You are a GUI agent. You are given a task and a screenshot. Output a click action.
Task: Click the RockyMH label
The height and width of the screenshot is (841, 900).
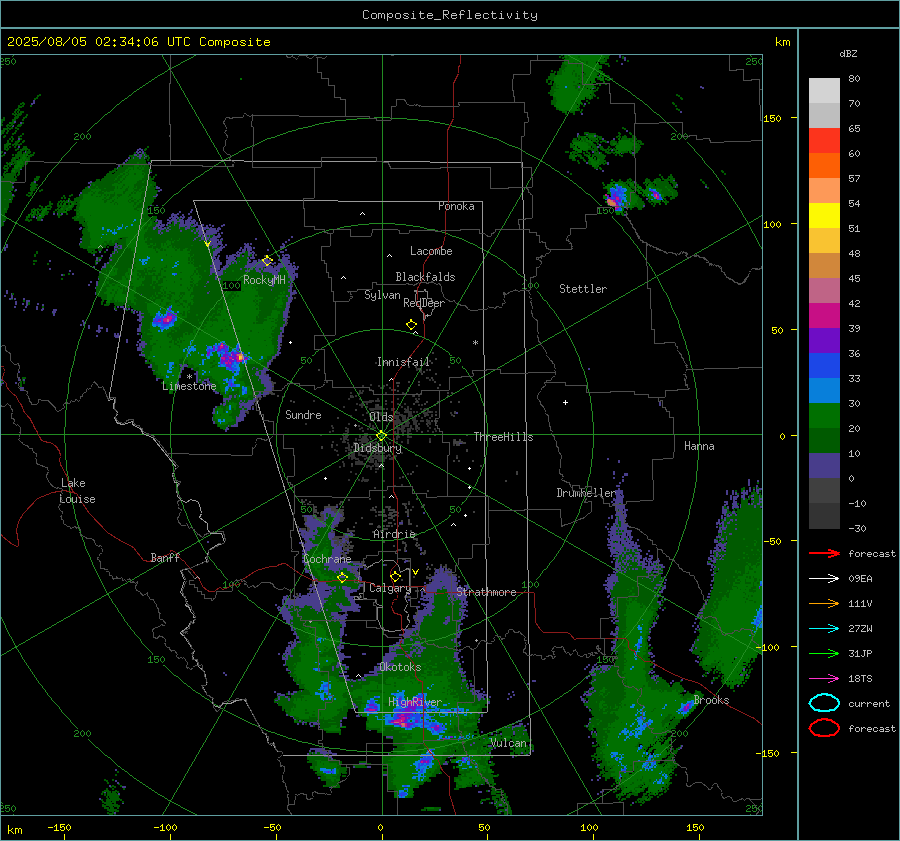[264, 280]
